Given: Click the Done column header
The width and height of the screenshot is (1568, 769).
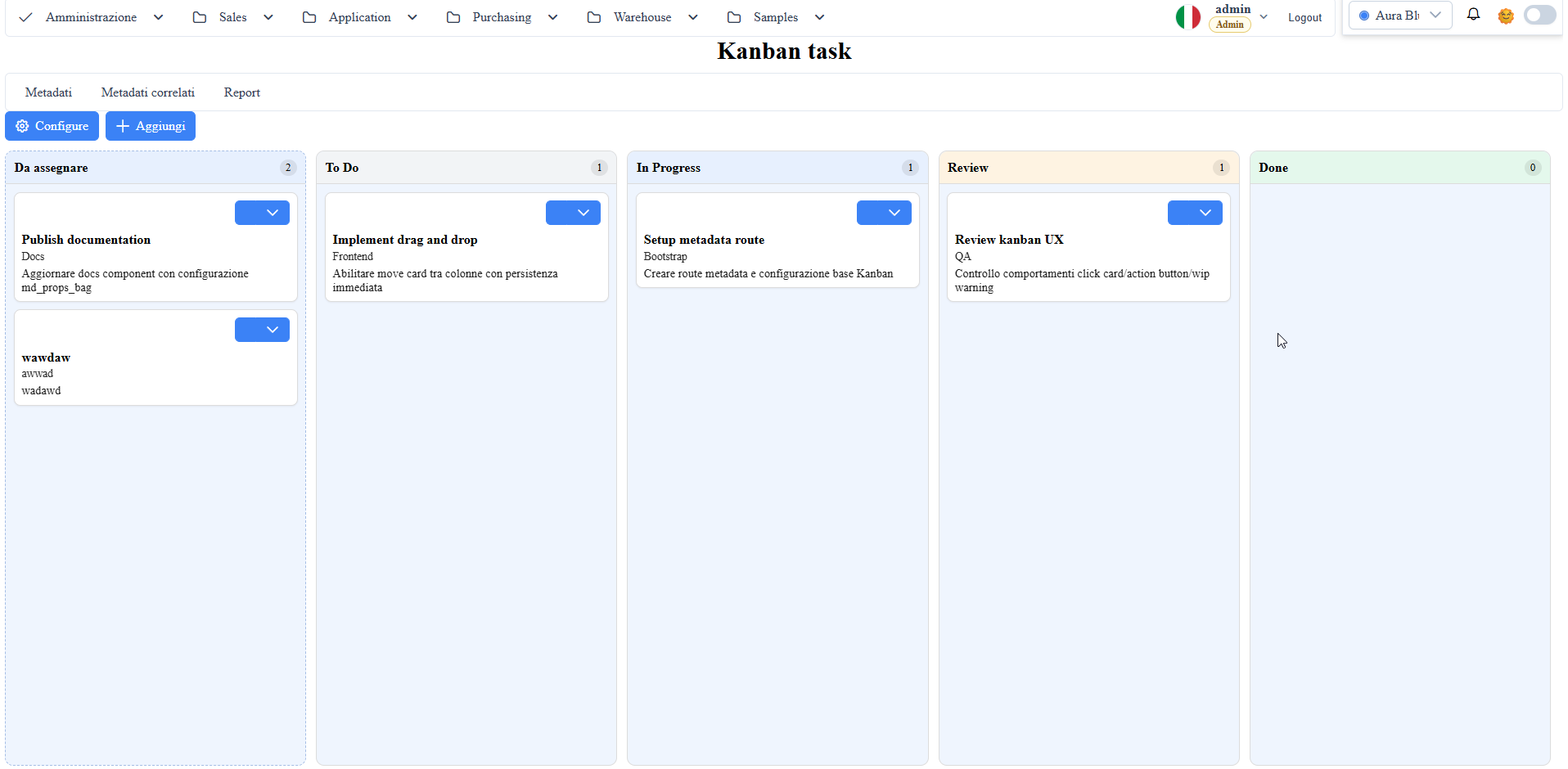Looking at the screenshot, I should click(x=1399, y=168).
